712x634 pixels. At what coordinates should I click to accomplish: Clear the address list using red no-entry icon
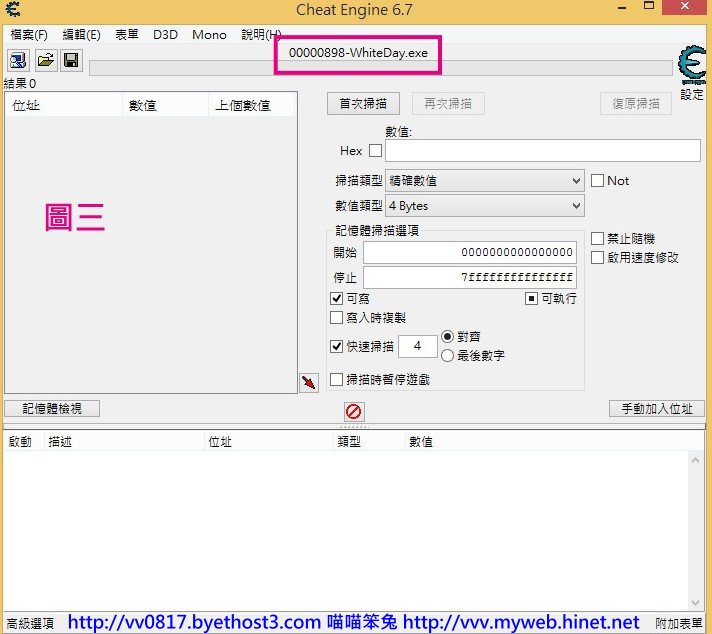[353, 411]
